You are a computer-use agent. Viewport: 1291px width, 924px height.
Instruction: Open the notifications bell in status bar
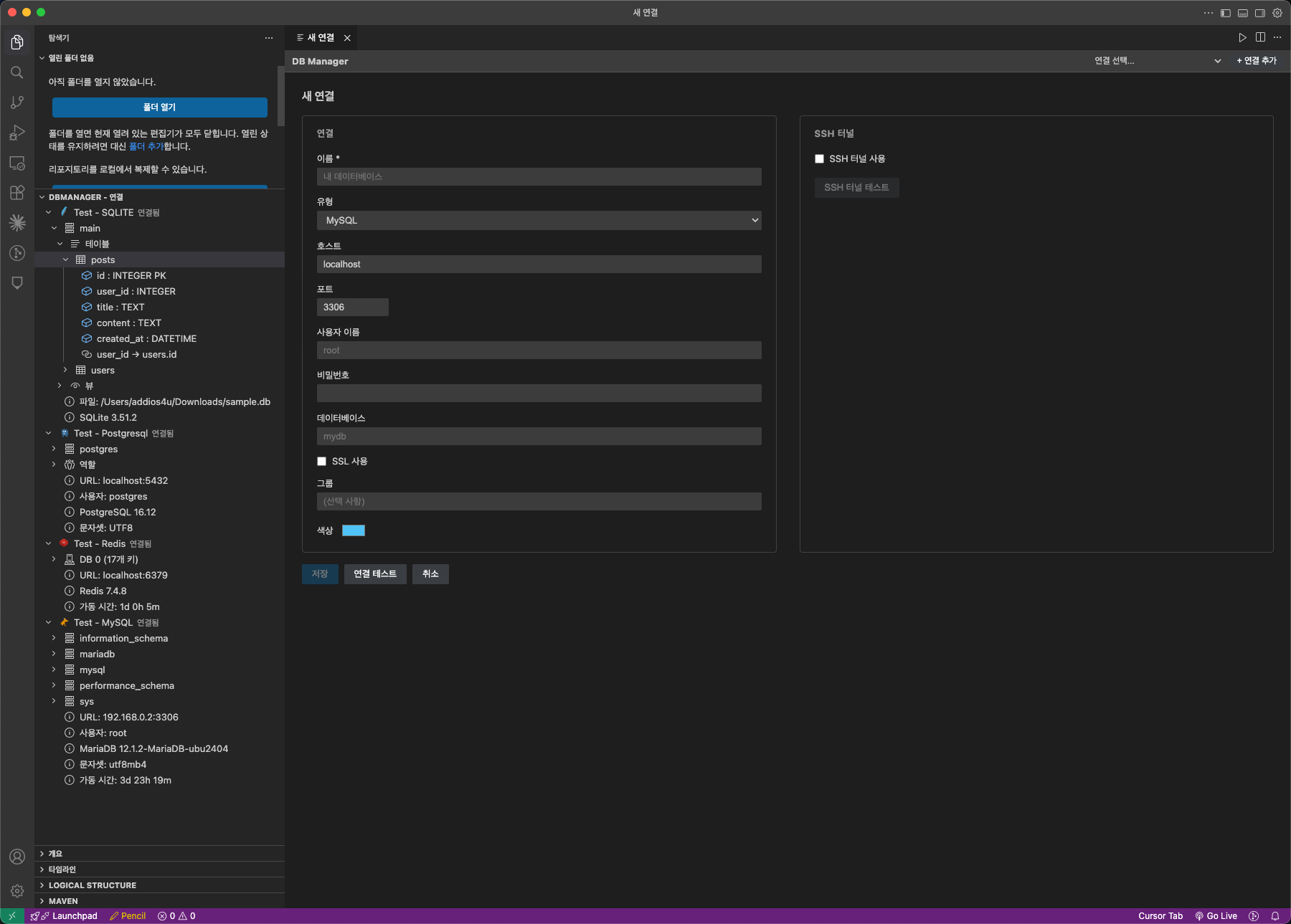(1275, 915)
